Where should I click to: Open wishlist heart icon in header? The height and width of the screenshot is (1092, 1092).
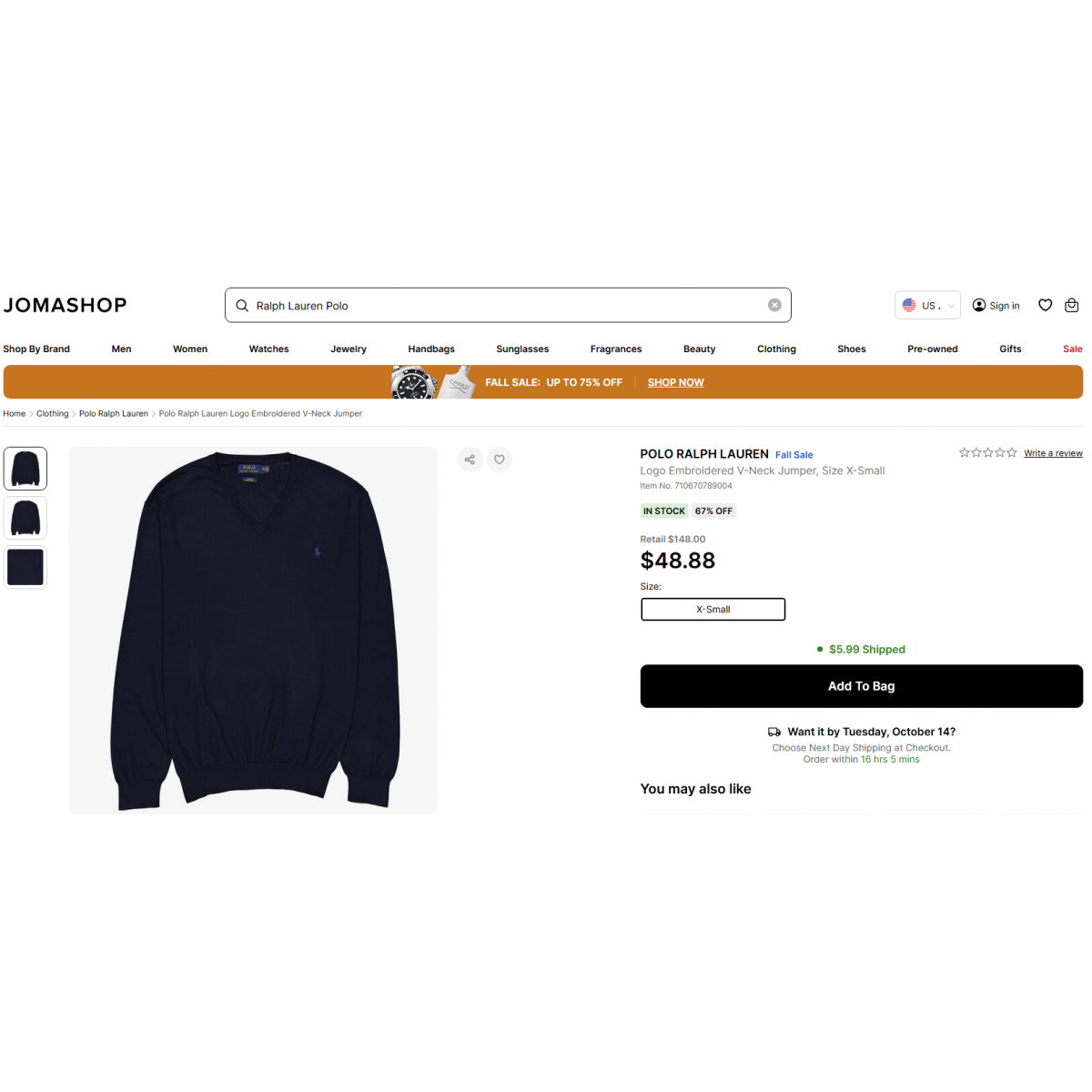1046,306
